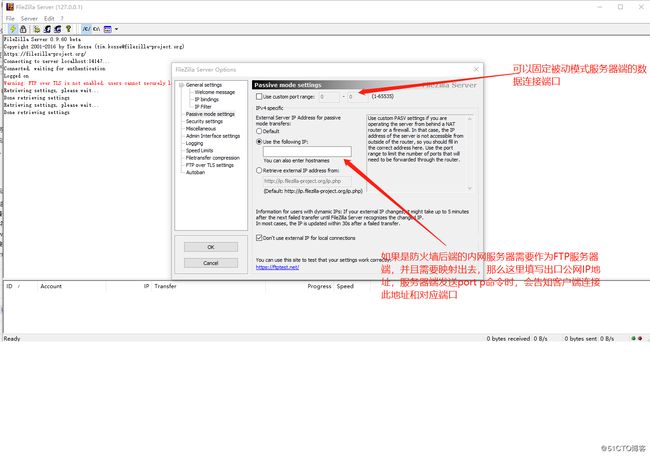Click the Cancel button in options dialog
The image size is (650, 456).
click(x=211, y=263)
